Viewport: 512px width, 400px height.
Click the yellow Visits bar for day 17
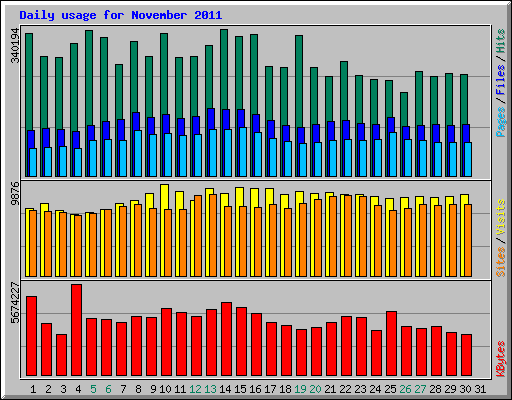click(x=270, y=196)
